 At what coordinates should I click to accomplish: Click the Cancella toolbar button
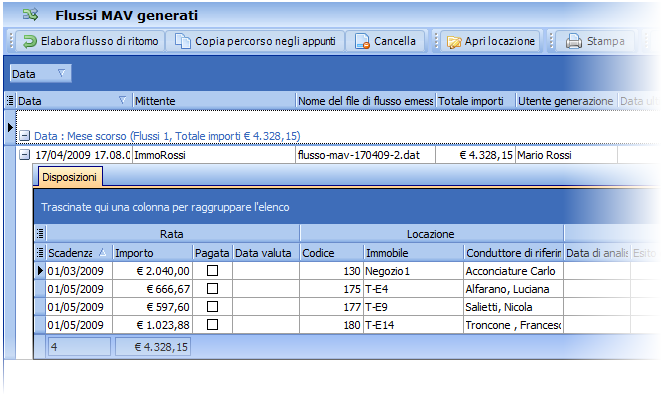[385, 41]
